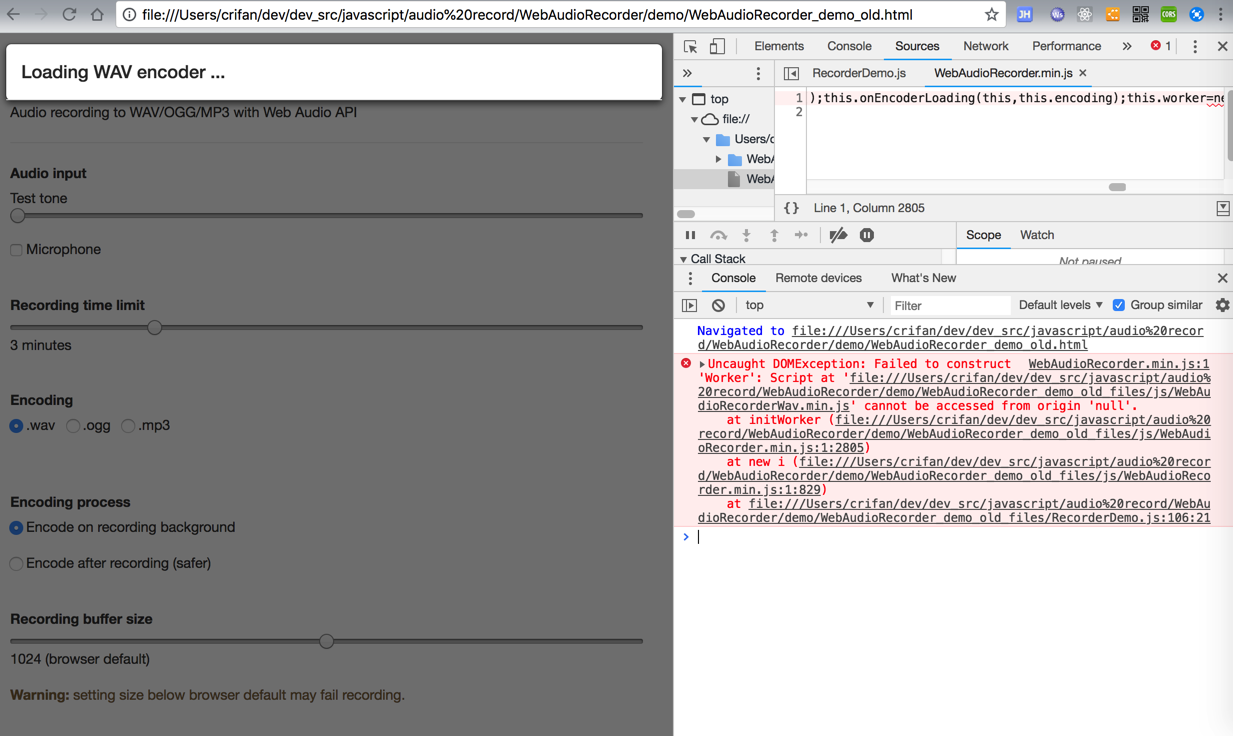1233x736 pixels.
Task: Uncheck the Group similar checkbox
Action: 1119,305
